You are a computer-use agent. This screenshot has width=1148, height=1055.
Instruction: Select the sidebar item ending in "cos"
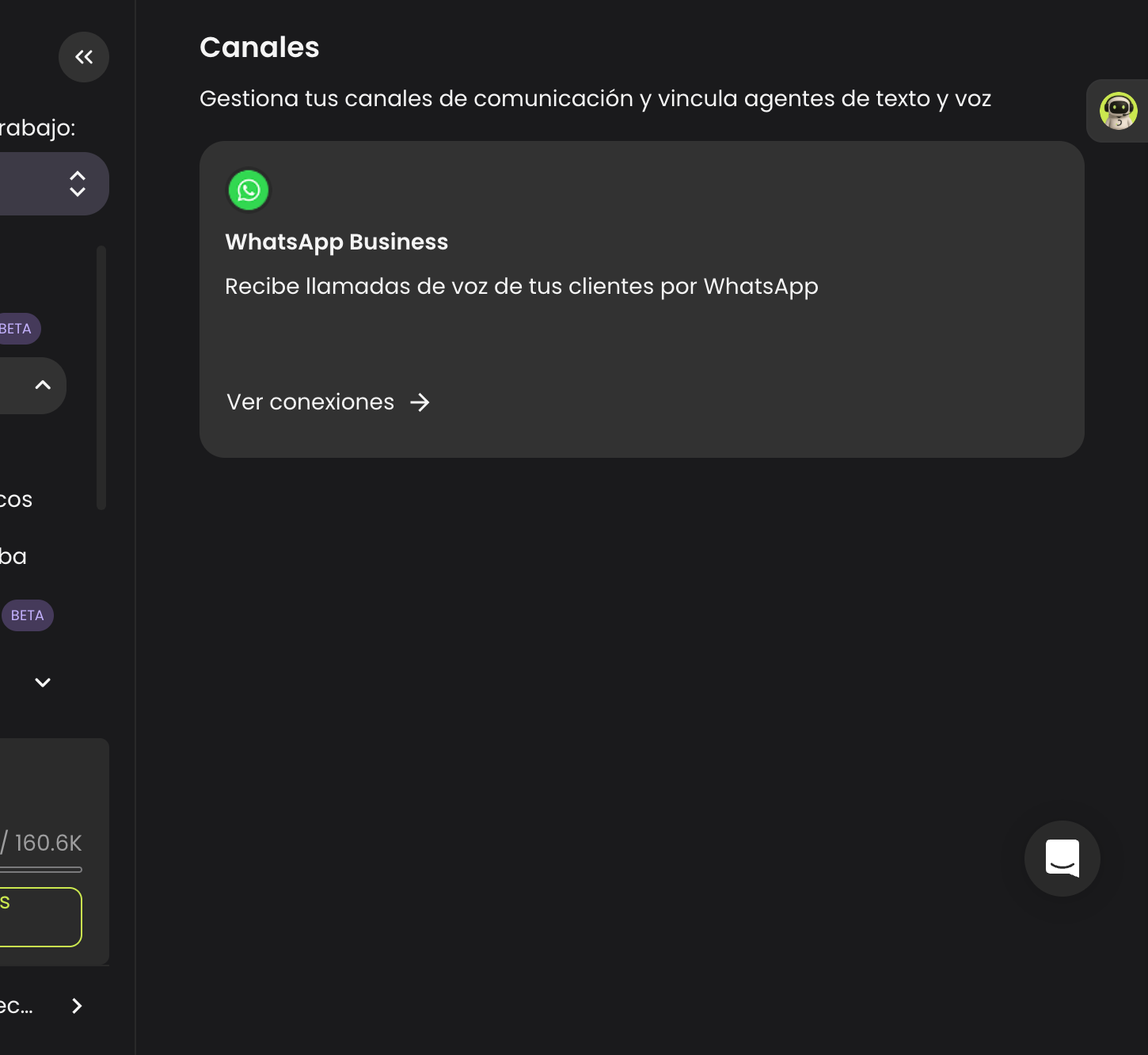(x=16, y=500)
